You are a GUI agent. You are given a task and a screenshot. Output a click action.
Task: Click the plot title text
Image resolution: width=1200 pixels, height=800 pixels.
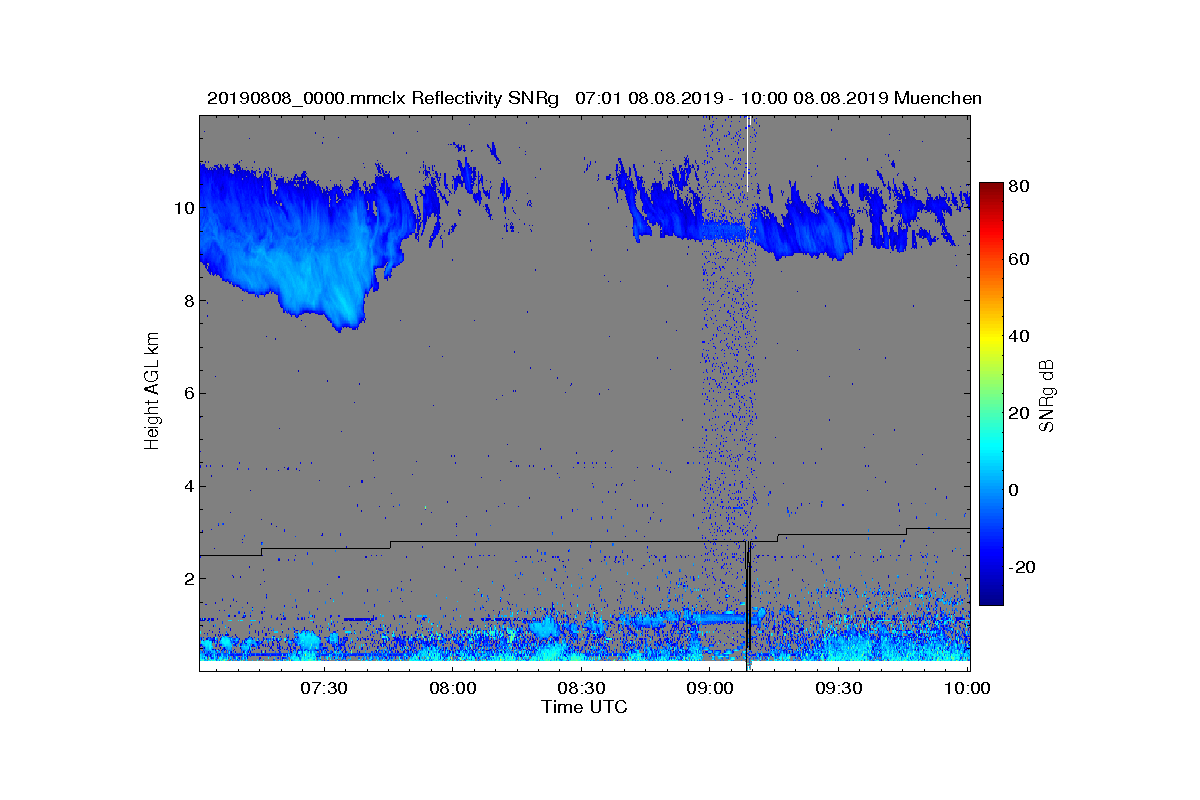coord(594,98)
